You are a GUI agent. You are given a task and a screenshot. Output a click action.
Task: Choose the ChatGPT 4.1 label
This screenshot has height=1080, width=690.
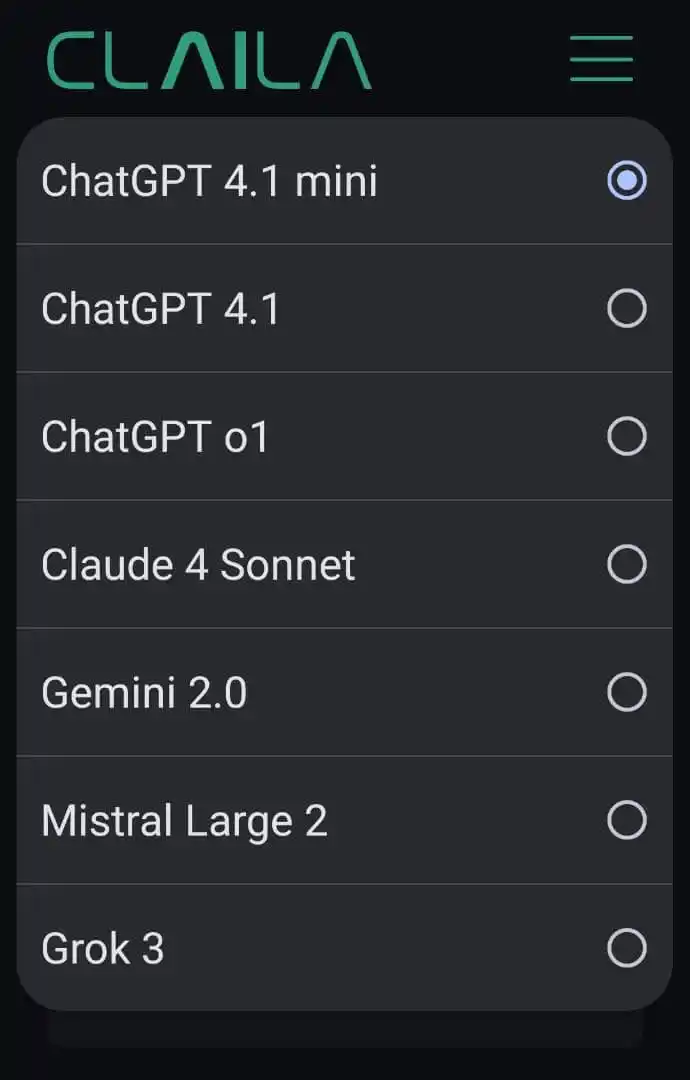[160, 309]
